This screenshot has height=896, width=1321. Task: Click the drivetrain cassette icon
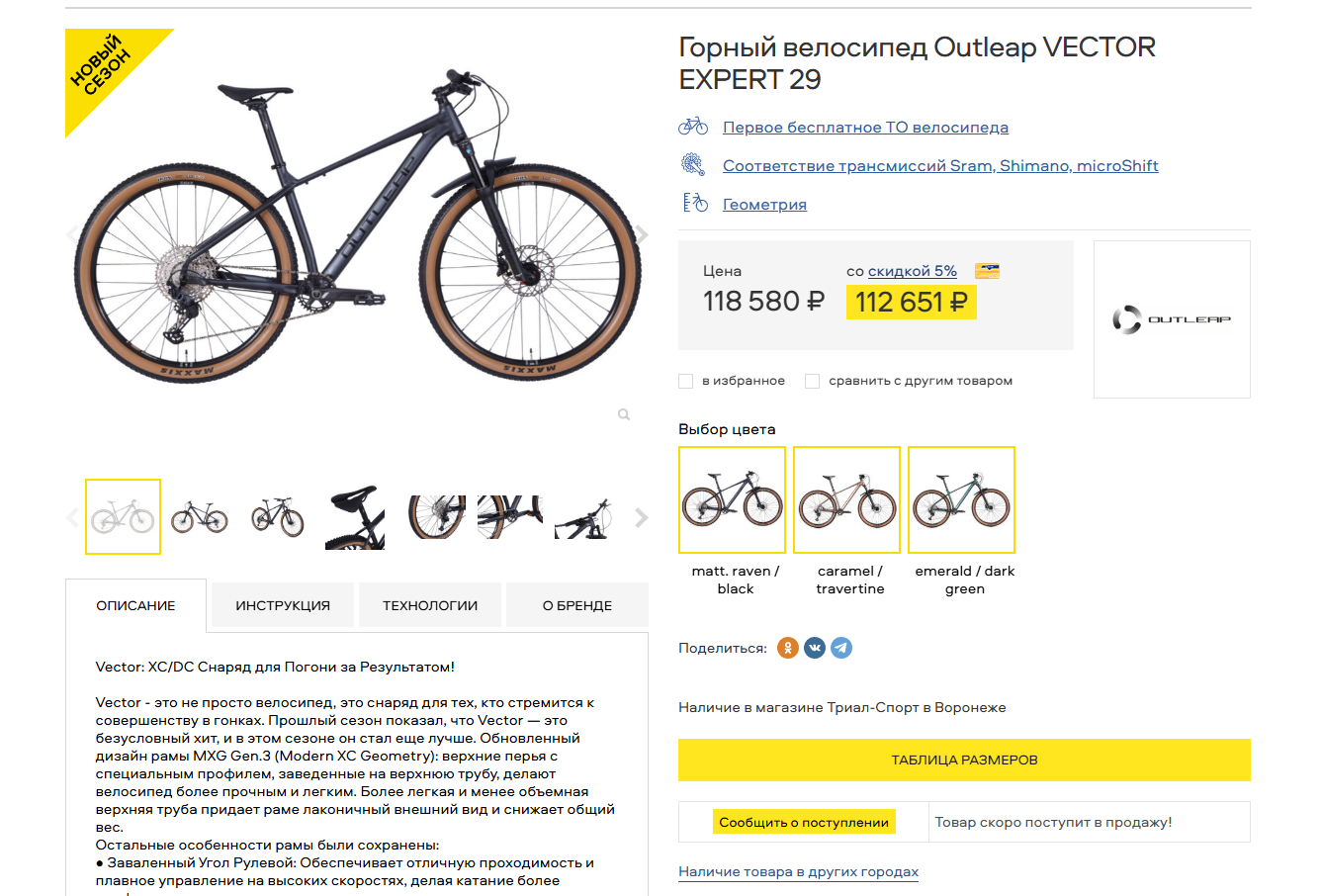pyautogui.click(x=693, y=165)
